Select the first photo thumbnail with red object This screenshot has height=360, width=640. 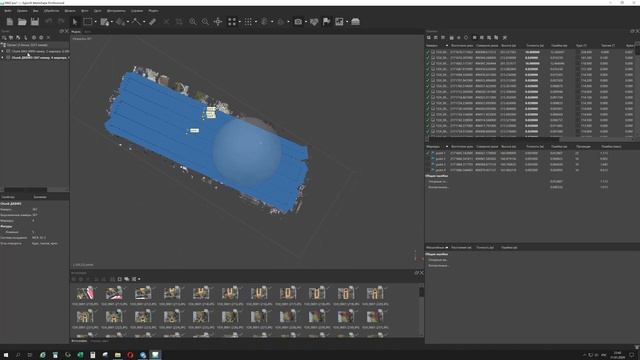click(x=85, y=293)
